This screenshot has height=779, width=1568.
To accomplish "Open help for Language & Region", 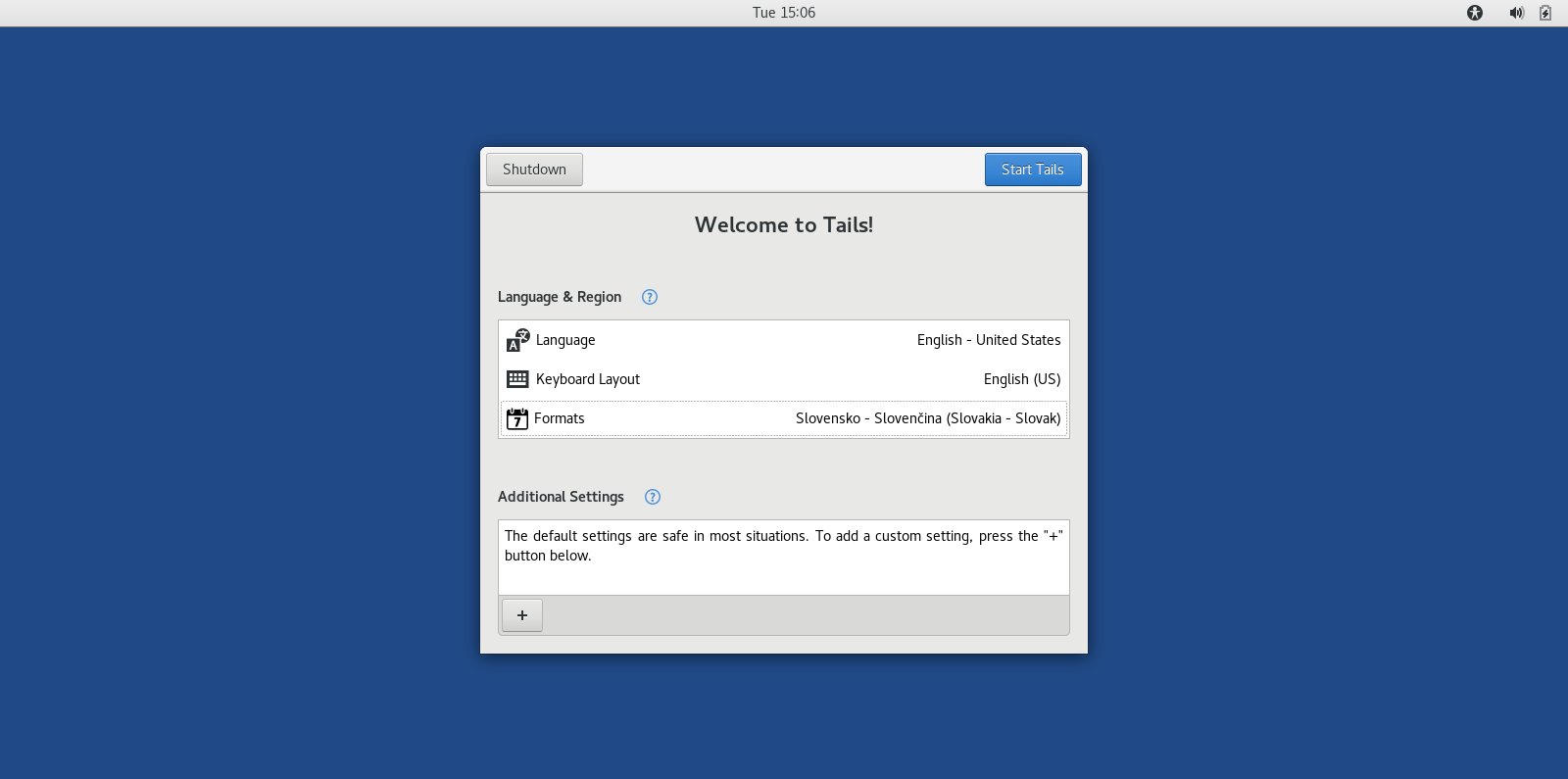I will [x=649, y=297].
